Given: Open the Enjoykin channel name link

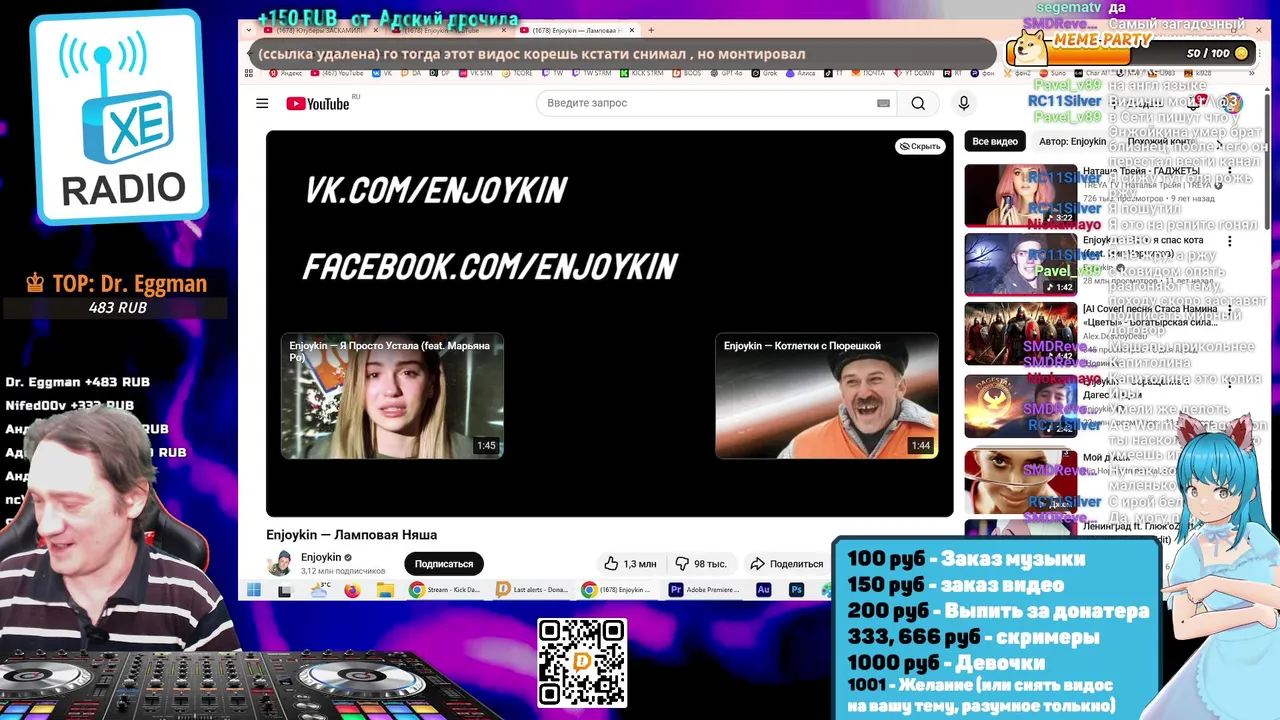Looking at the screenshot, I should point(321,557).
